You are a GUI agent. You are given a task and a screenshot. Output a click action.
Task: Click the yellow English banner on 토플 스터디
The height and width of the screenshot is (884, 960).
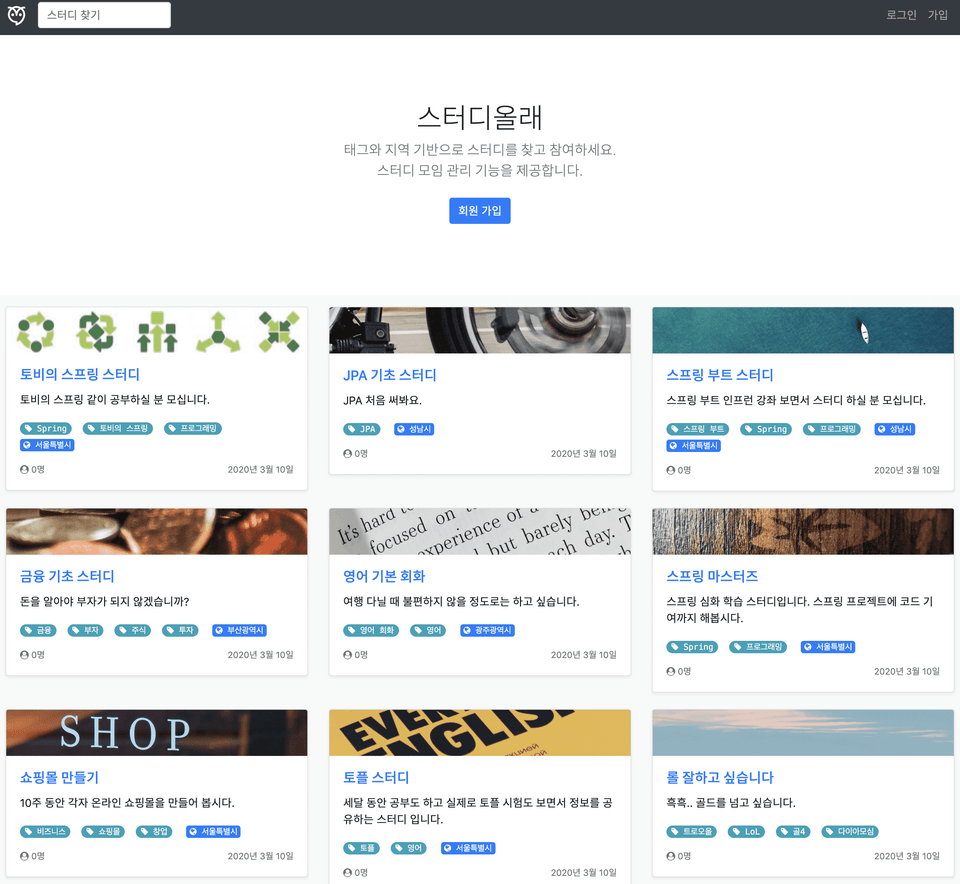click(x=480, y=733)
